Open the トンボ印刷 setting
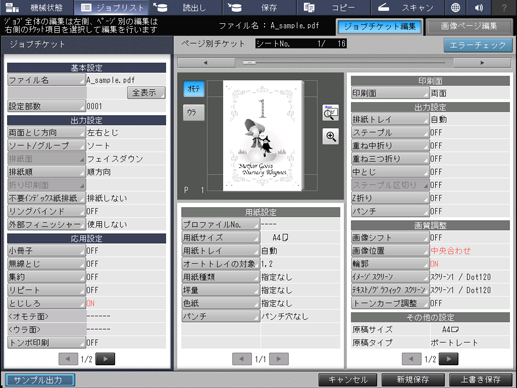This screenshot has height=388, width=517. (x=46, y=343)
